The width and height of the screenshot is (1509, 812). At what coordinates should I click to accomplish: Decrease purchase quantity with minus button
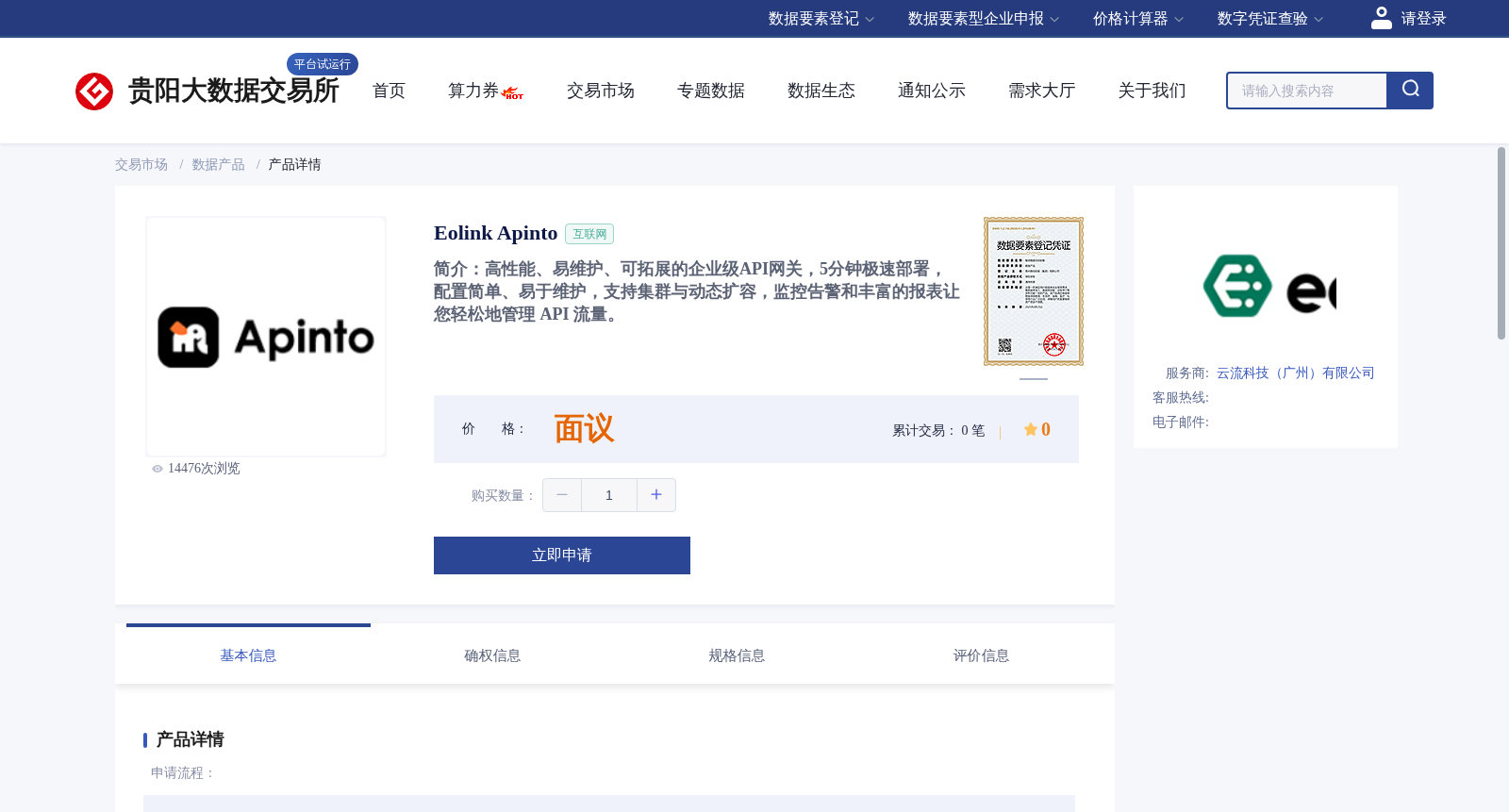coord(562,495)
